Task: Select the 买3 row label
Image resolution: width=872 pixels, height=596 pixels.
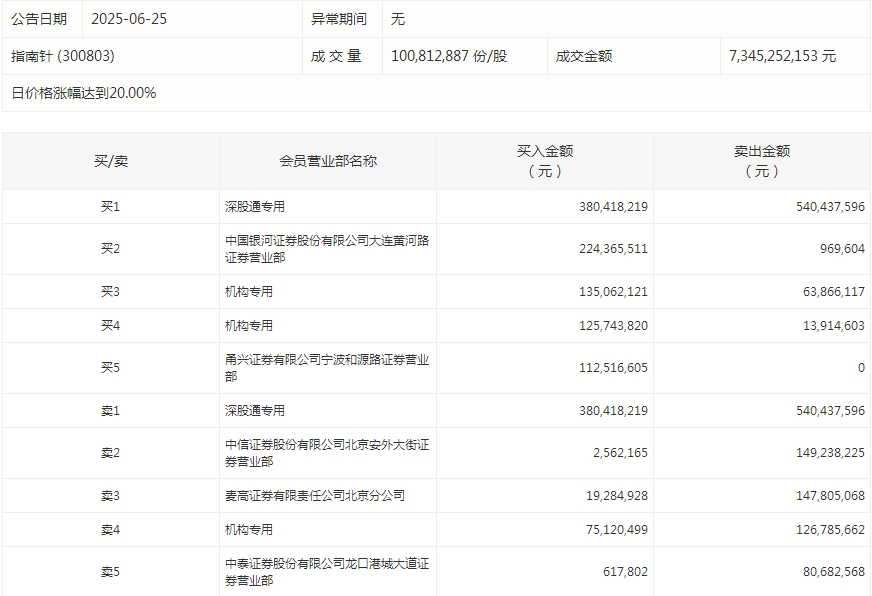Action: point(110,292)
